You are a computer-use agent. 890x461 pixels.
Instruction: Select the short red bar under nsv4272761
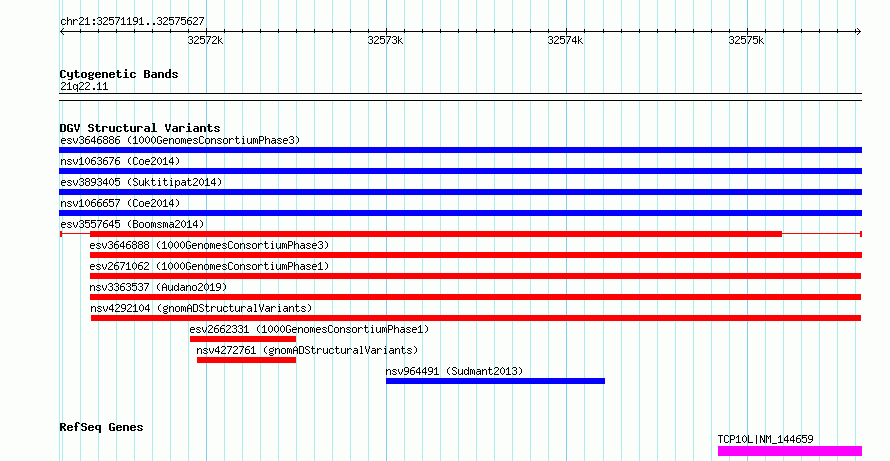[x=246, y=360]
